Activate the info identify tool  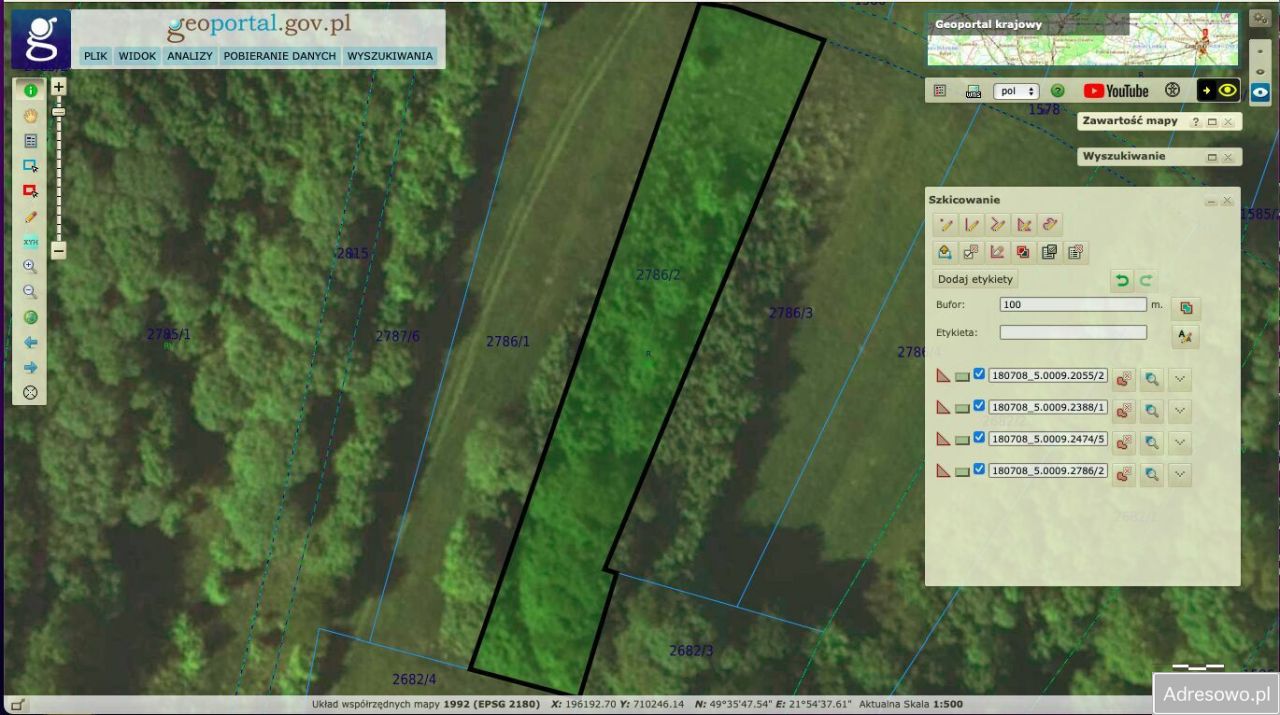(30, 90)
